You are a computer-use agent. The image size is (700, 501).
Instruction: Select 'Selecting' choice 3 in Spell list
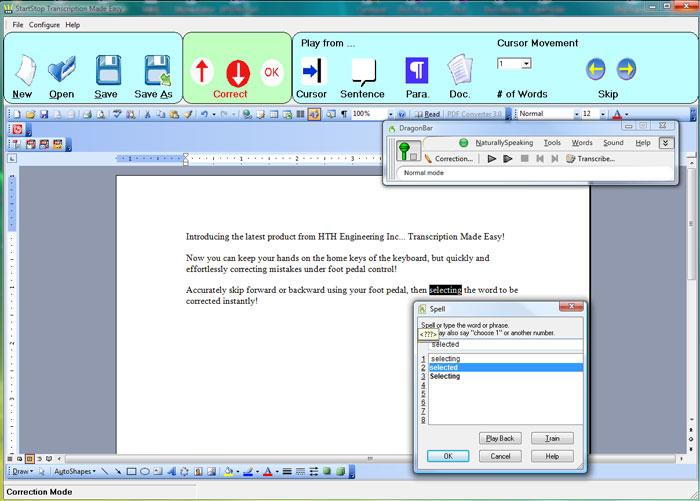click(505, 376)
